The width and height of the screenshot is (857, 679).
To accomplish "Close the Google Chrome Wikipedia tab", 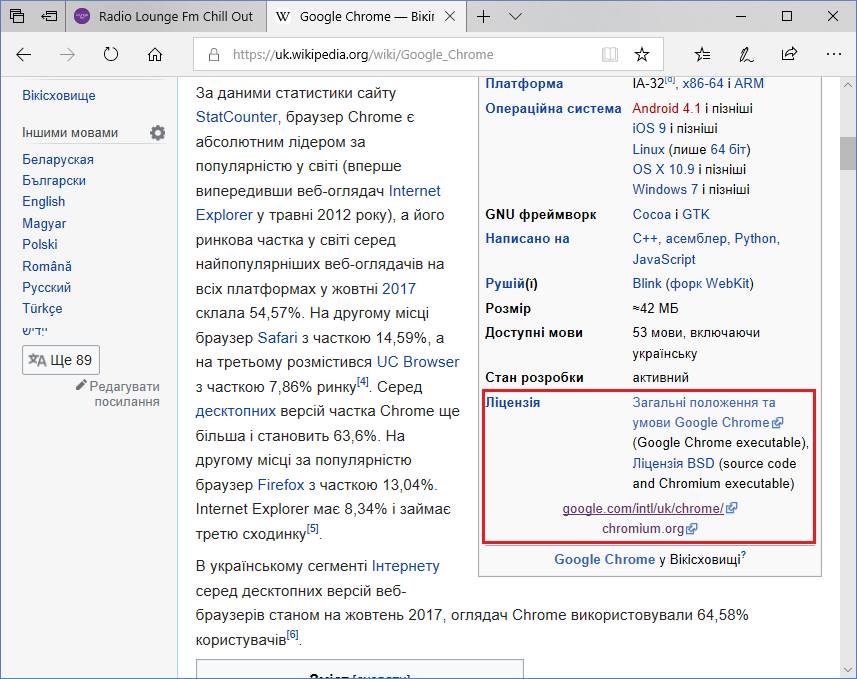I will click(450, 16).
